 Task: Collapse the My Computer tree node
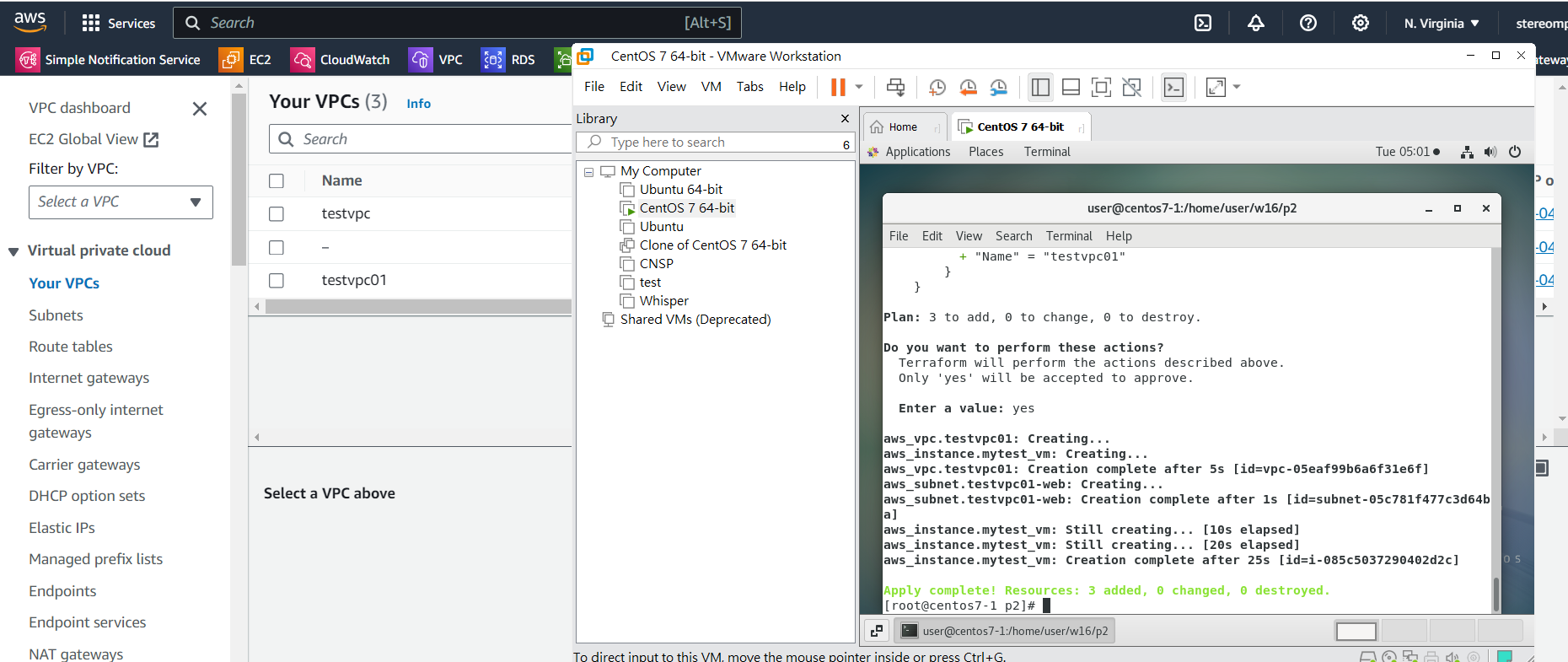tap(588, 172)
